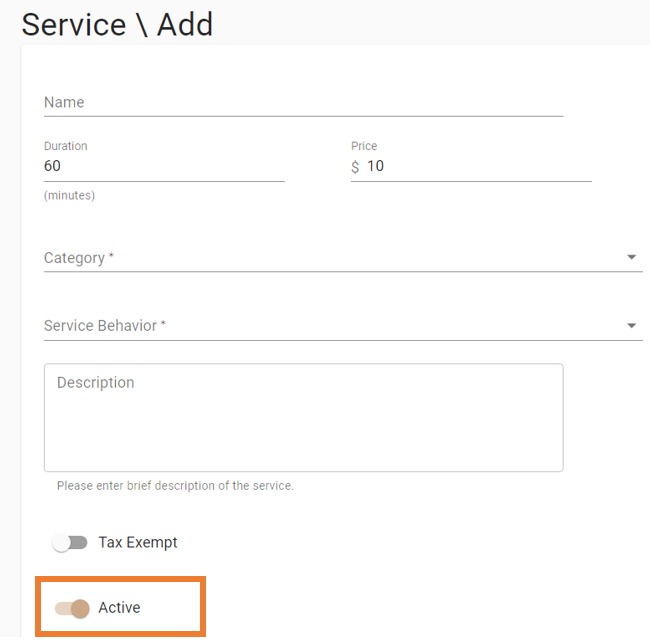This screenshot has width=650, height=641.
Task: Click the Active label text
Action: coord(119,608)
